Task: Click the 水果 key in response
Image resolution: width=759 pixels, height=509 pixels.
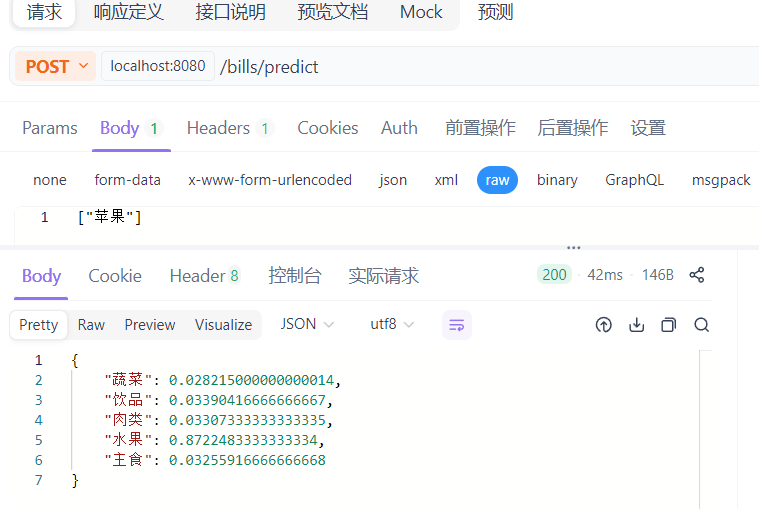Action: coord(128,440)
